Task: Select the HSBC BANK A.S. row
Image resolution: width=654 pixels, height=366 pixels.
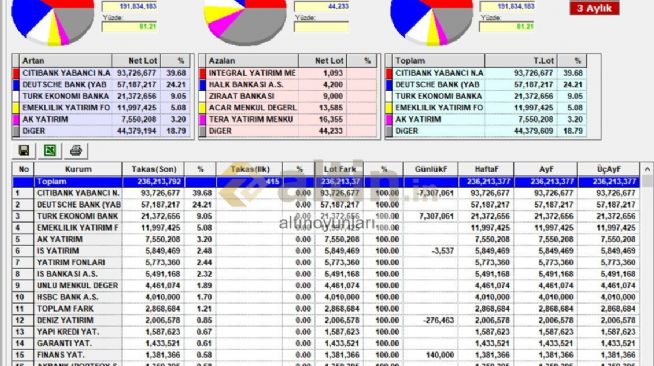Action: pyautogui.click(x=326, y=297)
